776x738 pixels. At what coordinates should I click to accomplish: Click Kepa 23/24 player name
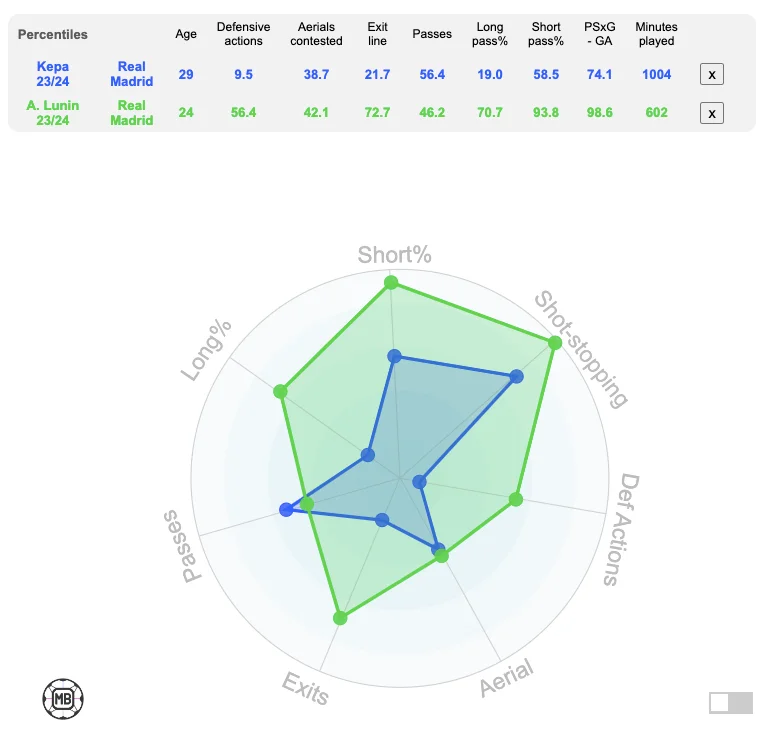coord(53,74)
